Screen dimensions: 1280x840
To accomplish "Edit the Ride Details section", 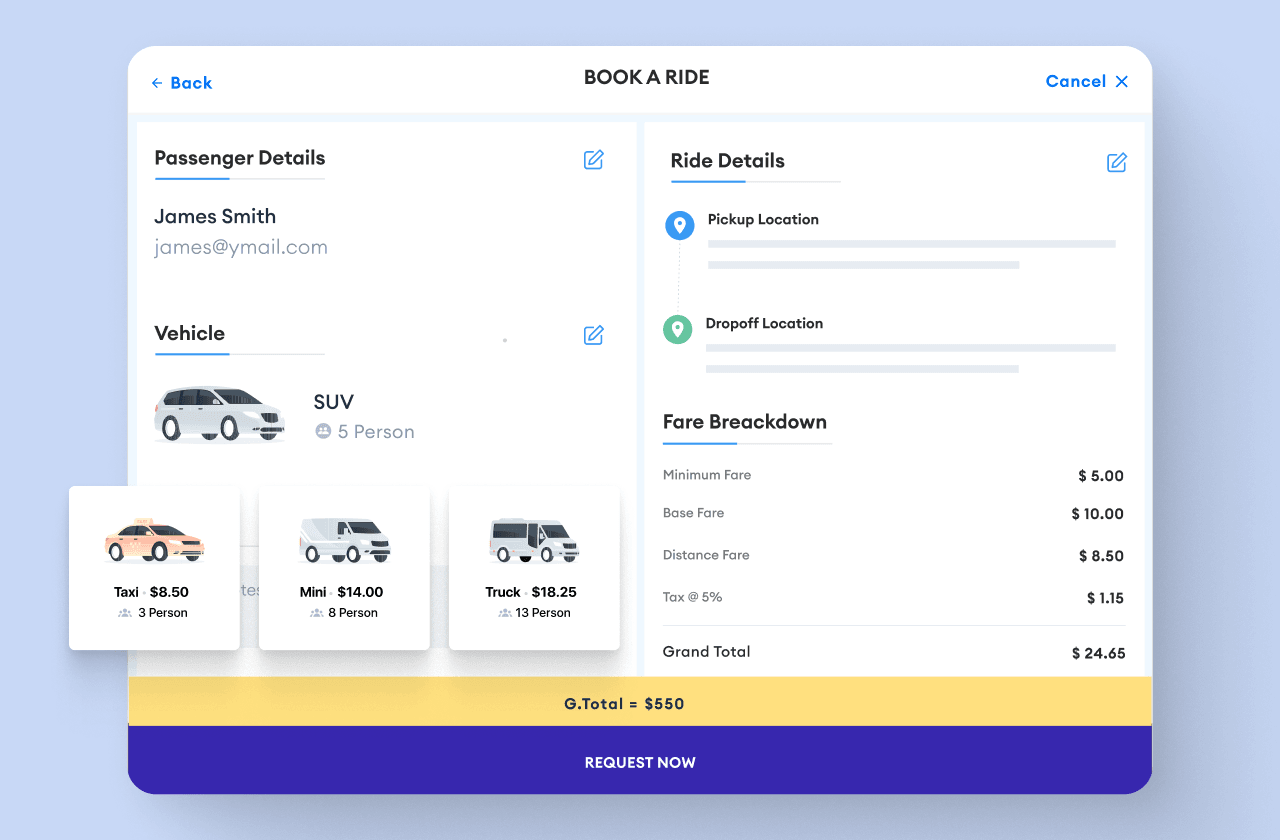I will coord(1116,162).
